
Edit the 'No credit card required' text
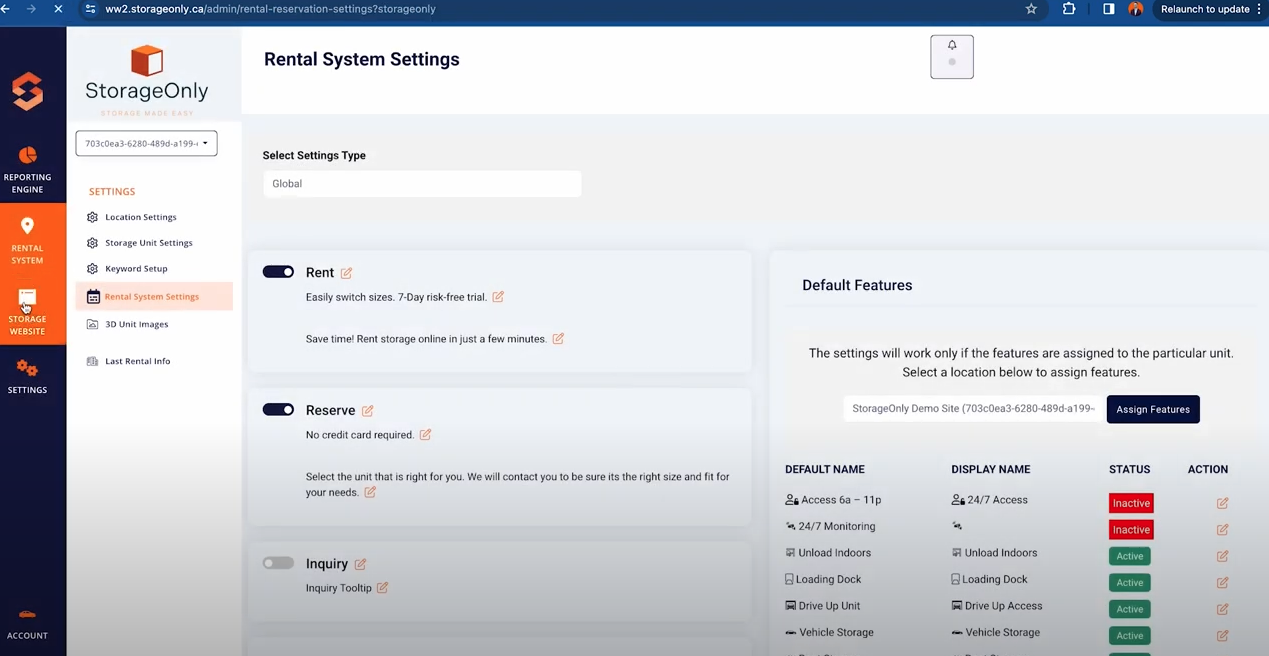click(425, 435)
